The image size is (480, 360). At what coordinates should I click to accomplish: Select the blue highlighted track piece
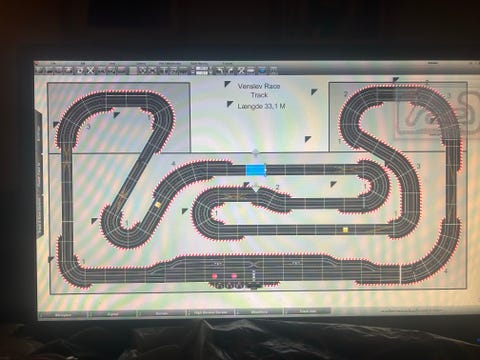pos(255,169)
